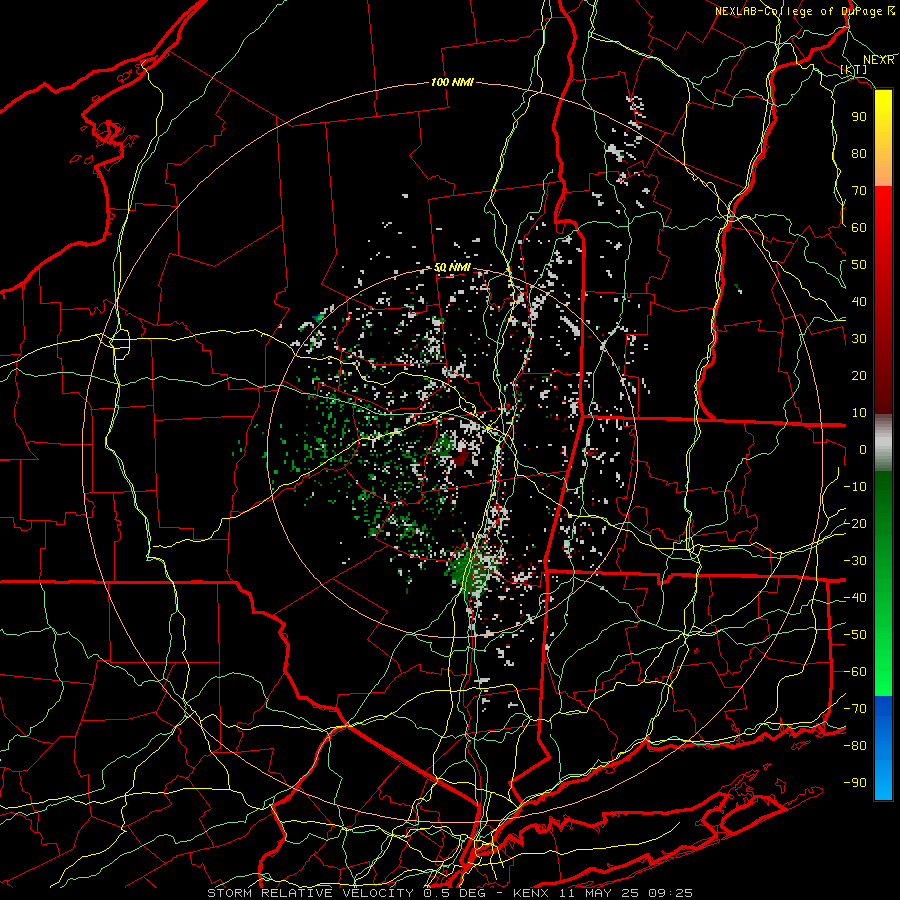900x900 pixels.
Task: Click the dark green colorbar segment near -20
Action: coord(883,517)
